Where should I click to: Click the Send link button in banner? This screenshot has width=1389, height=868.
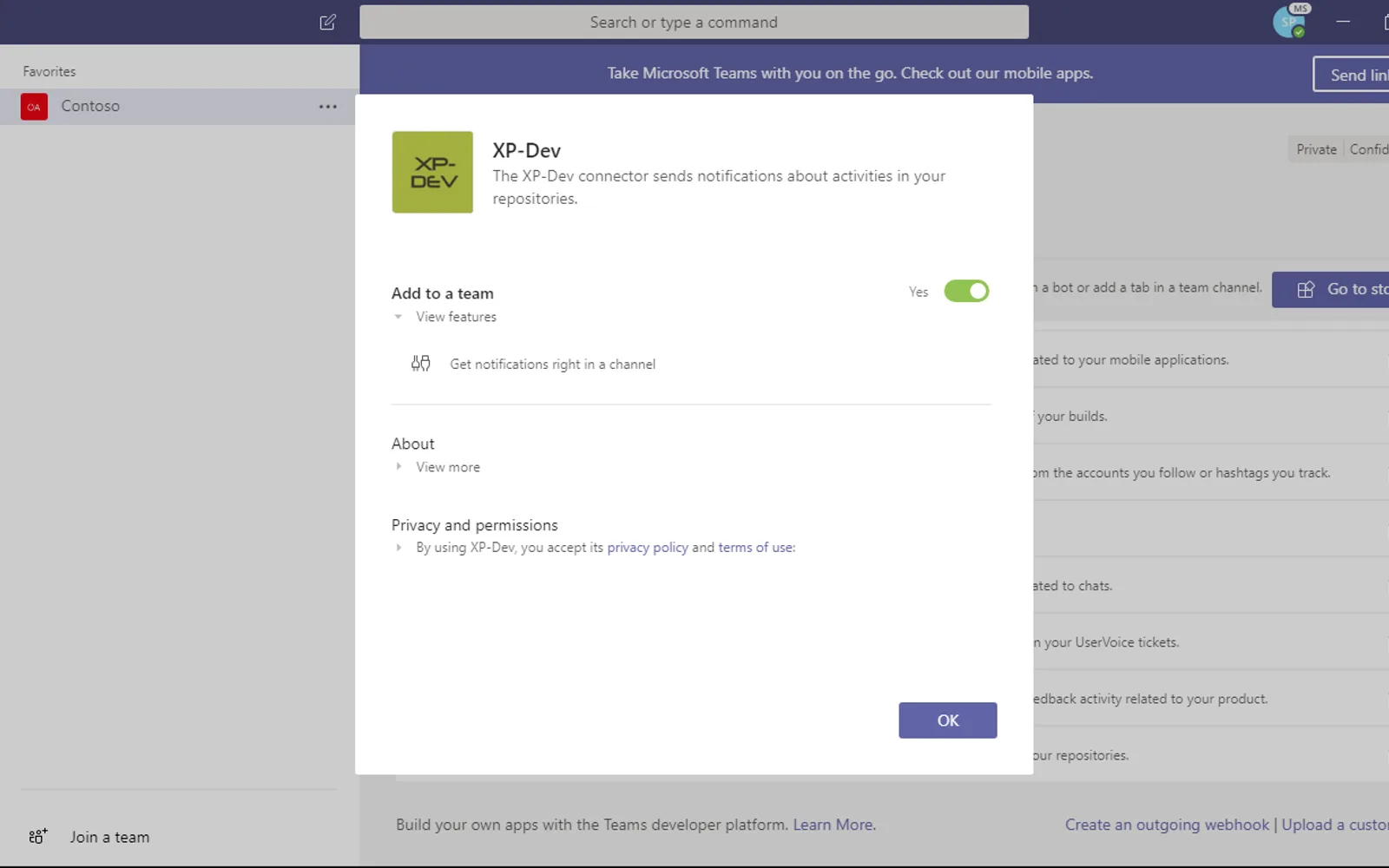[x=1351, y=75]
